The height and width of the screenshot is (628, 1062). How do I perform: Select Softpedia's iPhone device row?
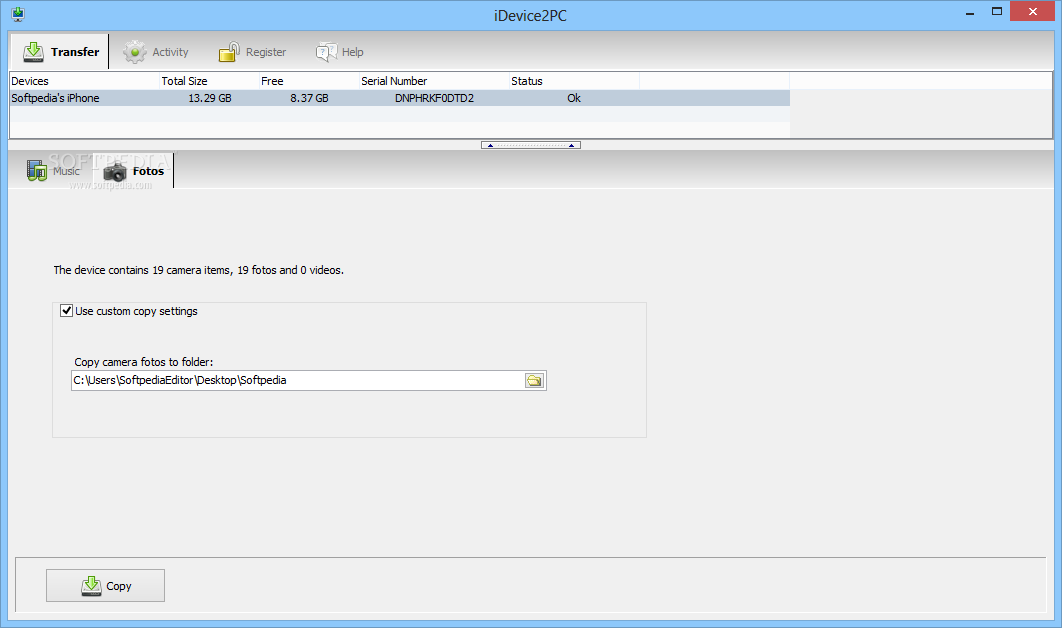[400, 98]
